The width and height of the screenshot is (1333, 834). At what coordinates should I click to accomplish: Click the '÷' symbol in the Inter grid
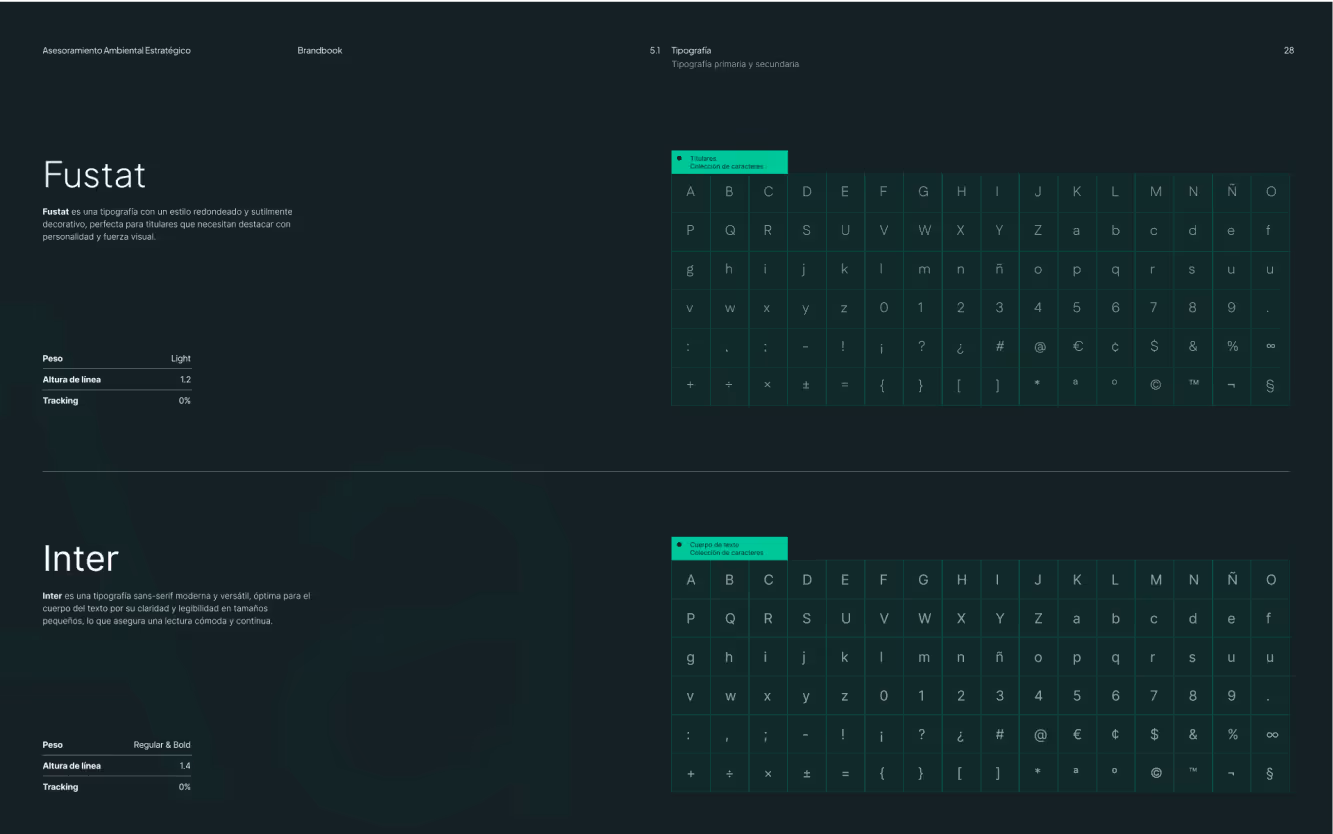pyautogui.click(x=729, y=773)
